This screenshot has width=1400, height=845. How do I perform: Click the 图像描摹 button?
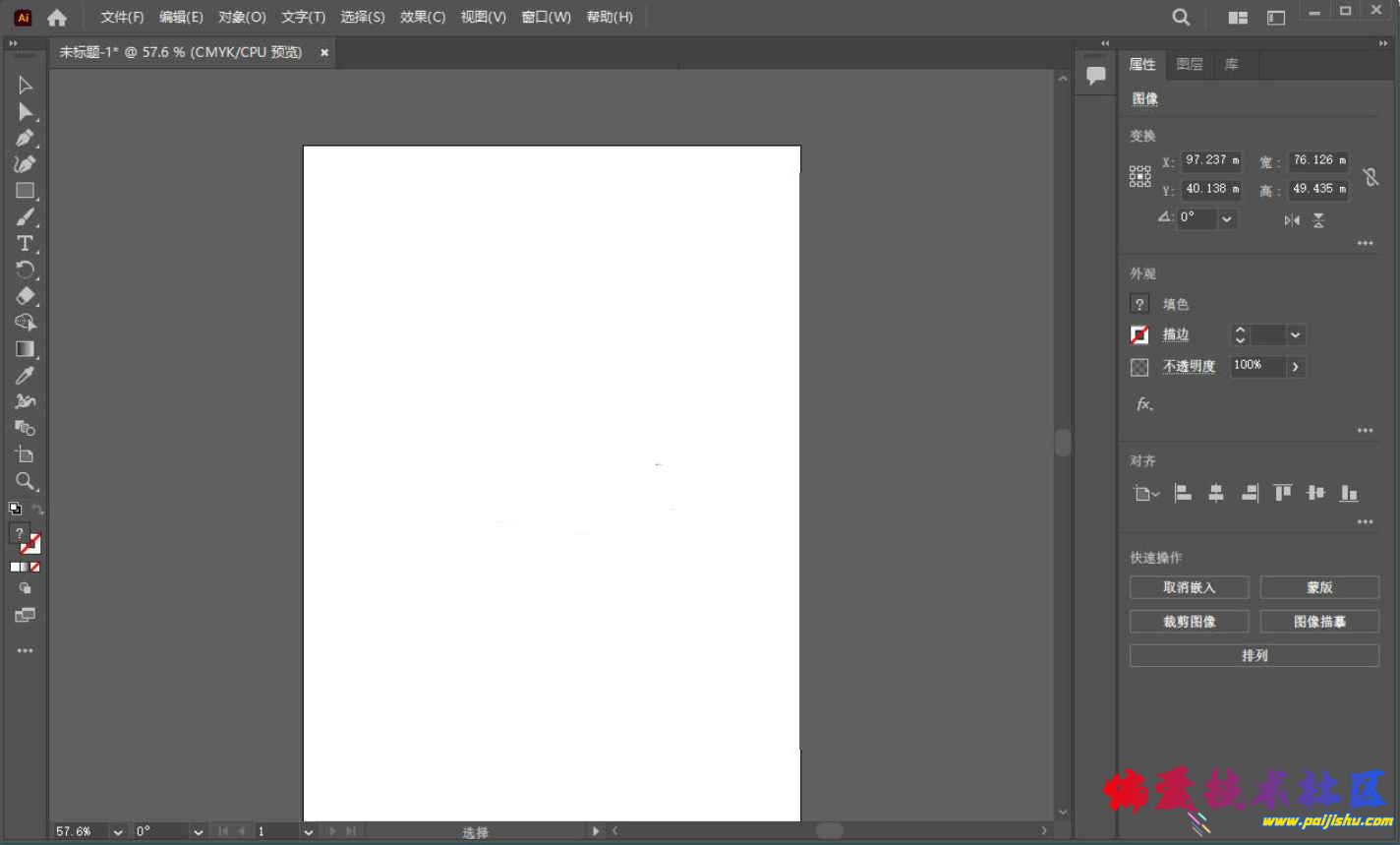point(1319,622)
